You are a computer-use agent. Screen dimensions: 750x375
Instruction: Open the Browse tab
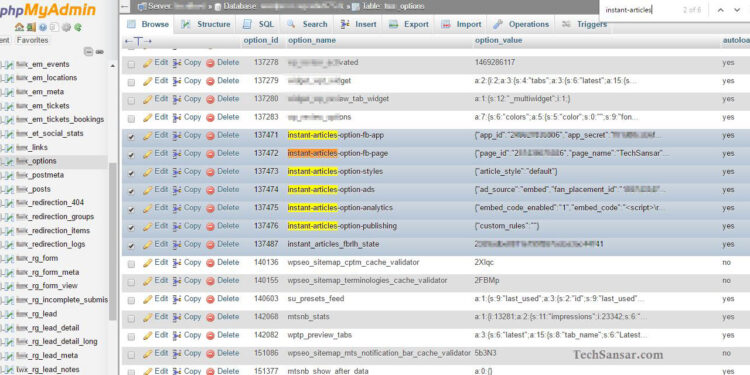point(148,24)
